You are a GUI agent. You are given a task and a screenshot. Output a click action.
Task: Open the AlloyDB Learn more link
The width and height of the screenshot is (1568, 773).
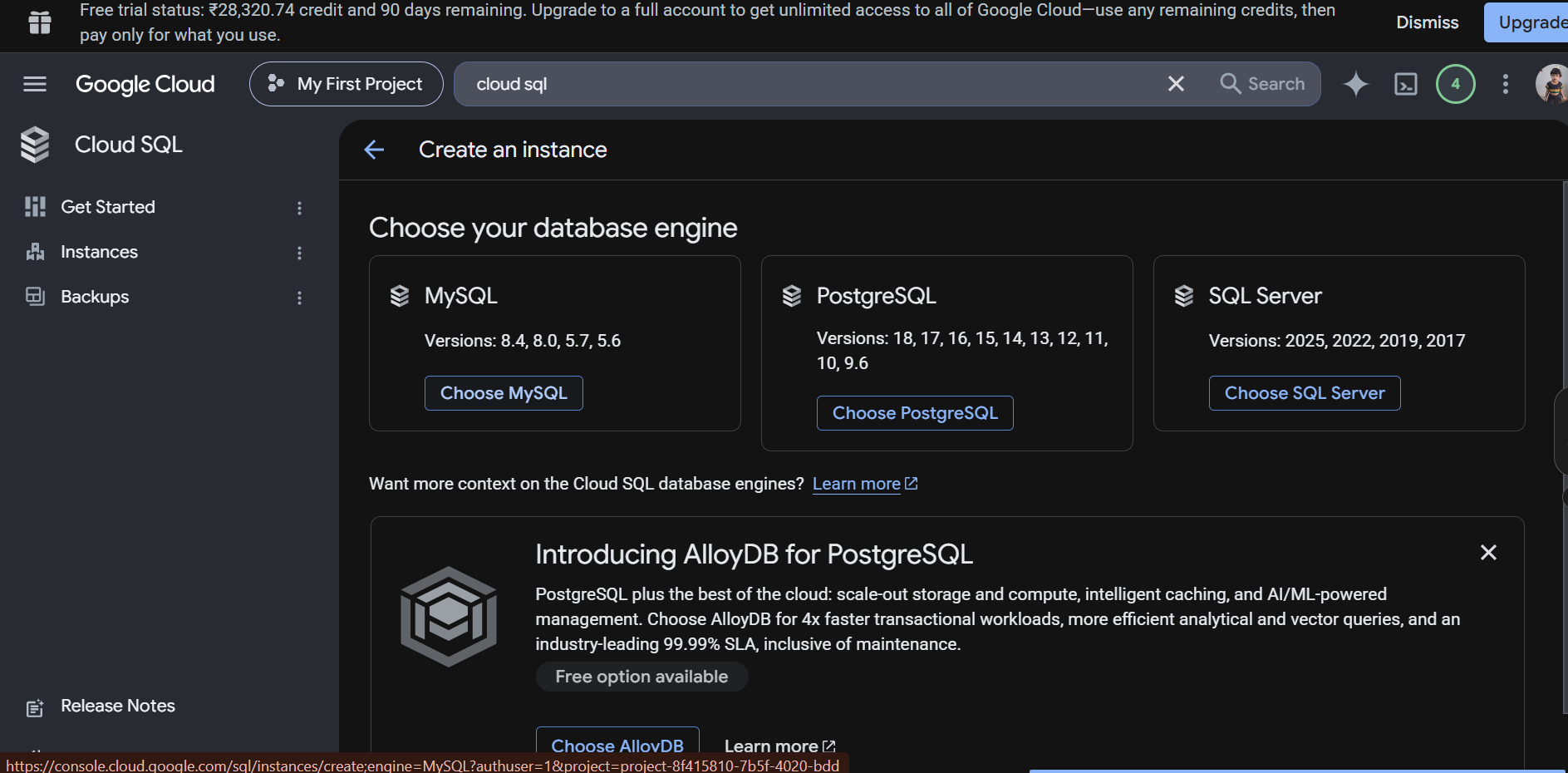point(779,746)
